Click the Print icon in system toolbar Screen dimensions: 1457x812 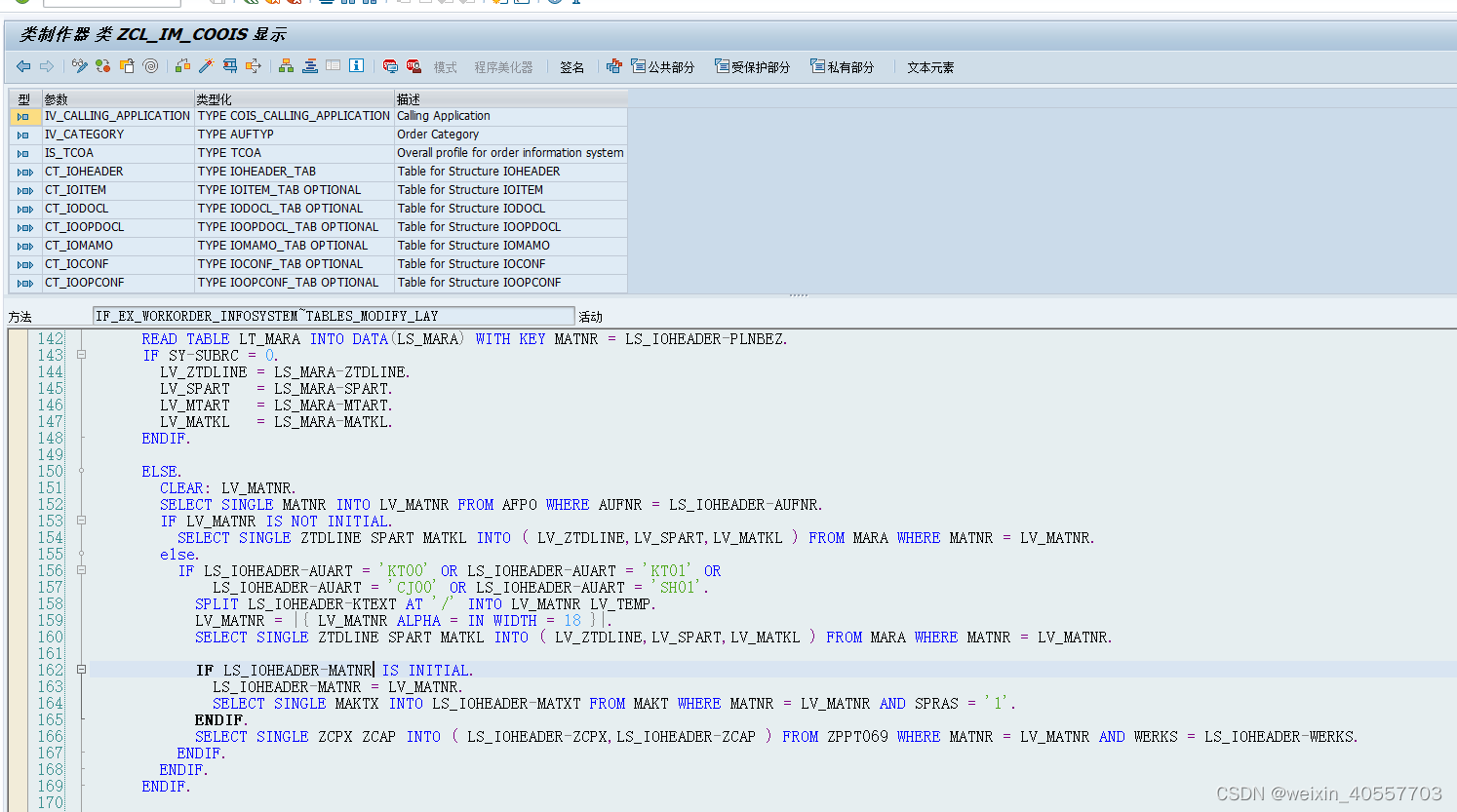(327, 3)
